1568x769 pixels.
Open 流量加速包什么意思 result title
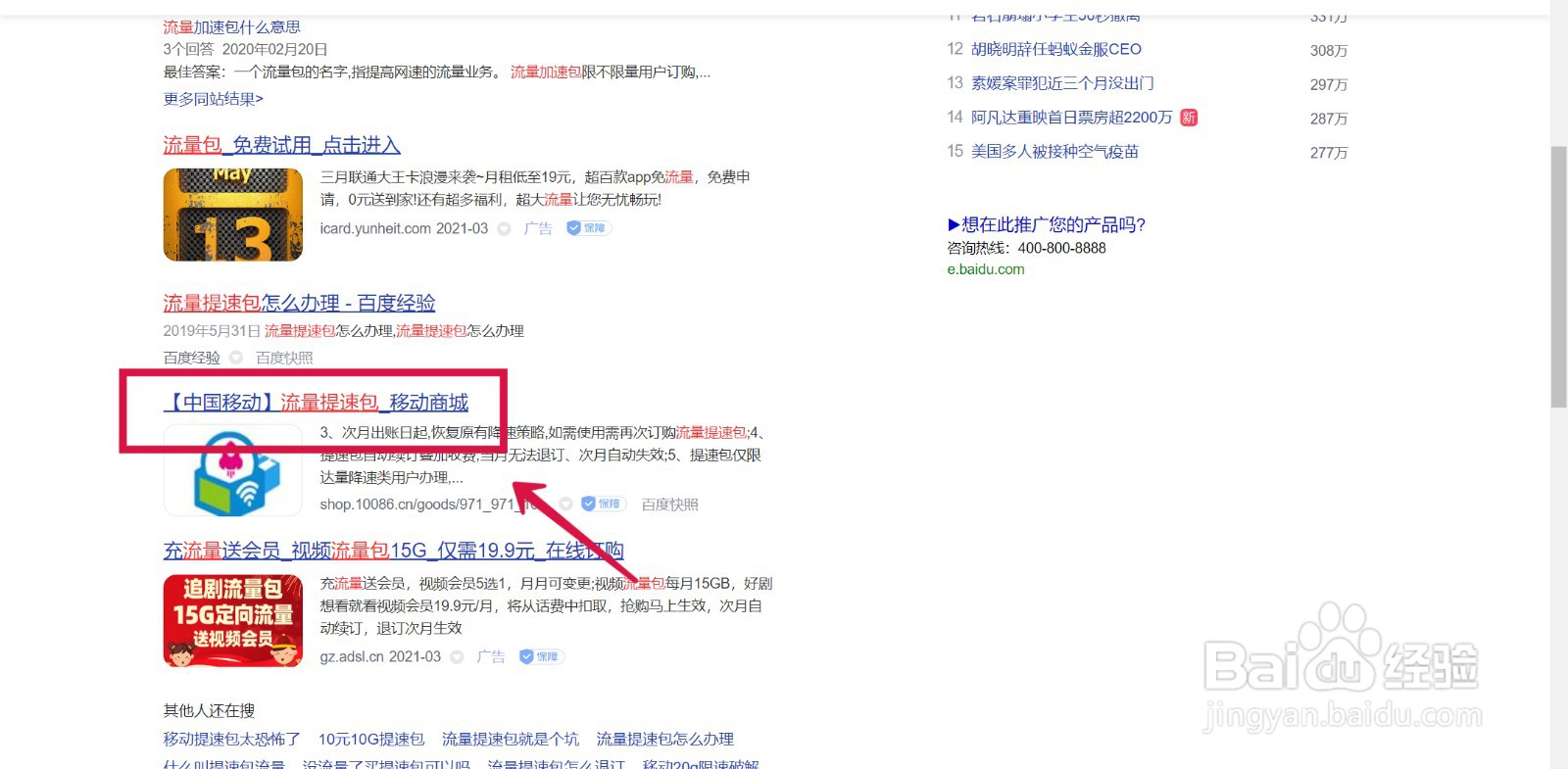[231, 27]
